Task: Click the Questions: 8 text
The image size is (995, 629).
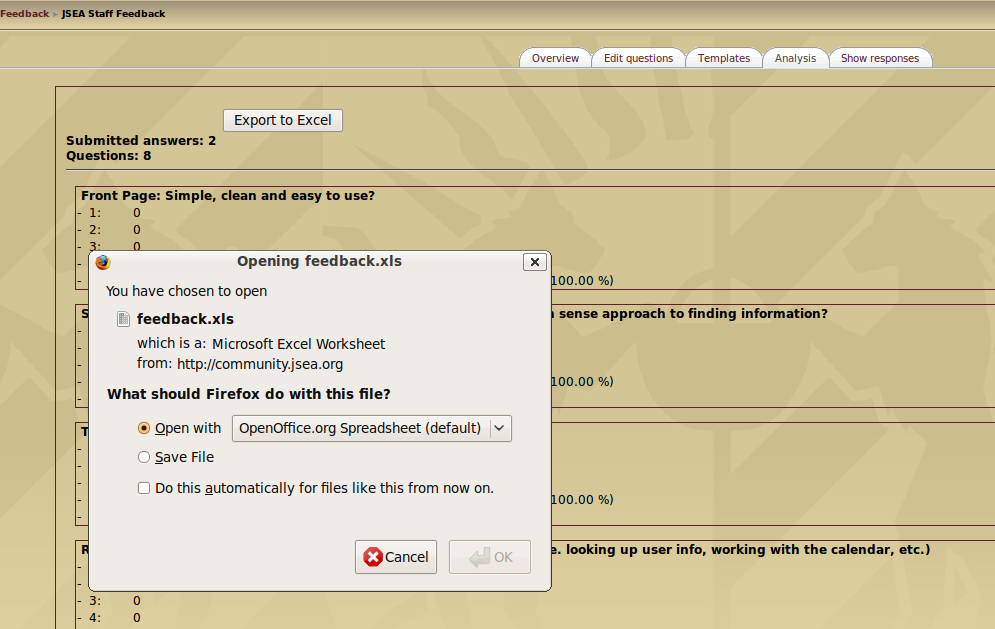Action: pyautogui.click(x=109, y=156)
